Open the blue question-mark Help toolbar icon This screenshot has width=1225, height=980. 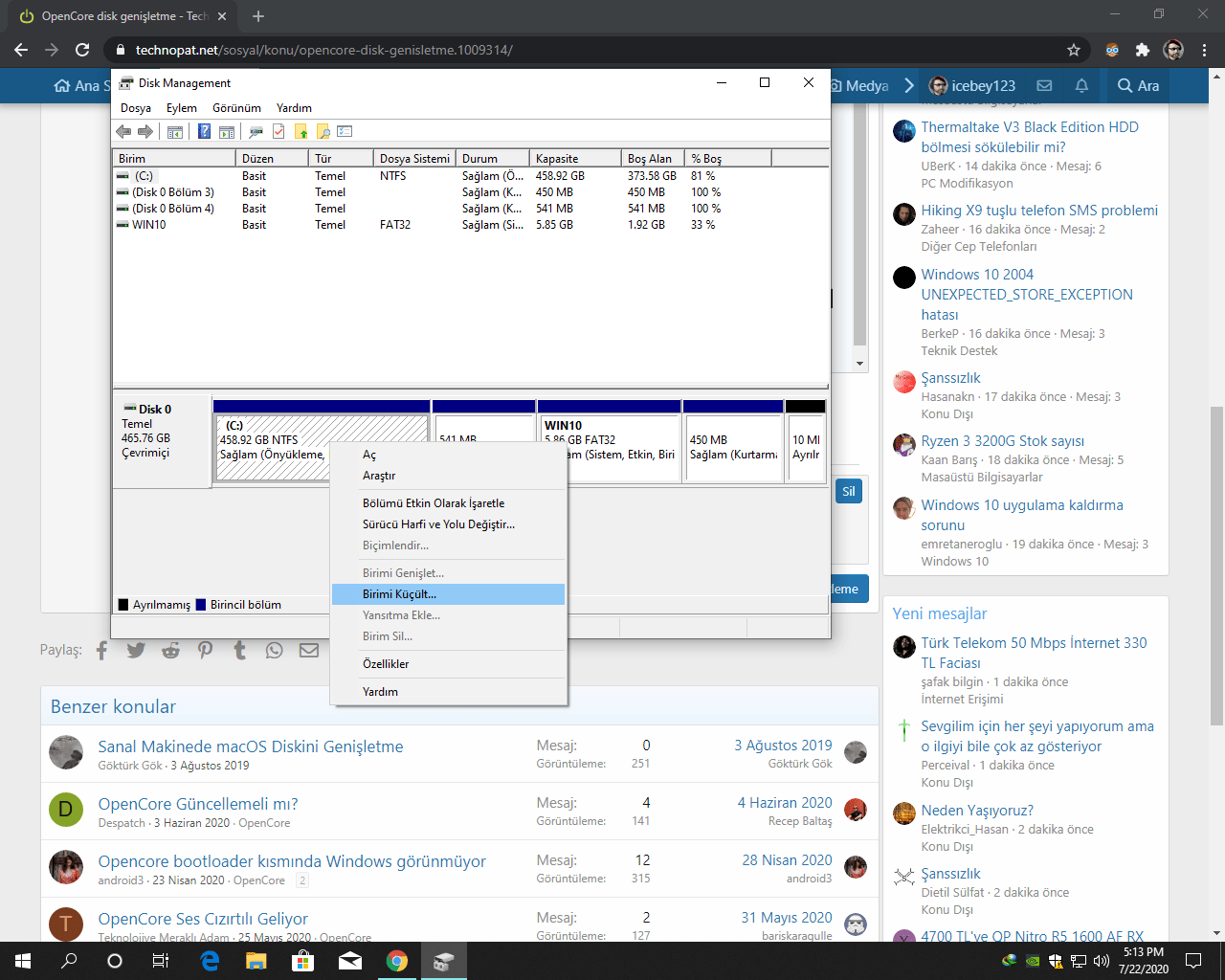(x=204, y=131)
